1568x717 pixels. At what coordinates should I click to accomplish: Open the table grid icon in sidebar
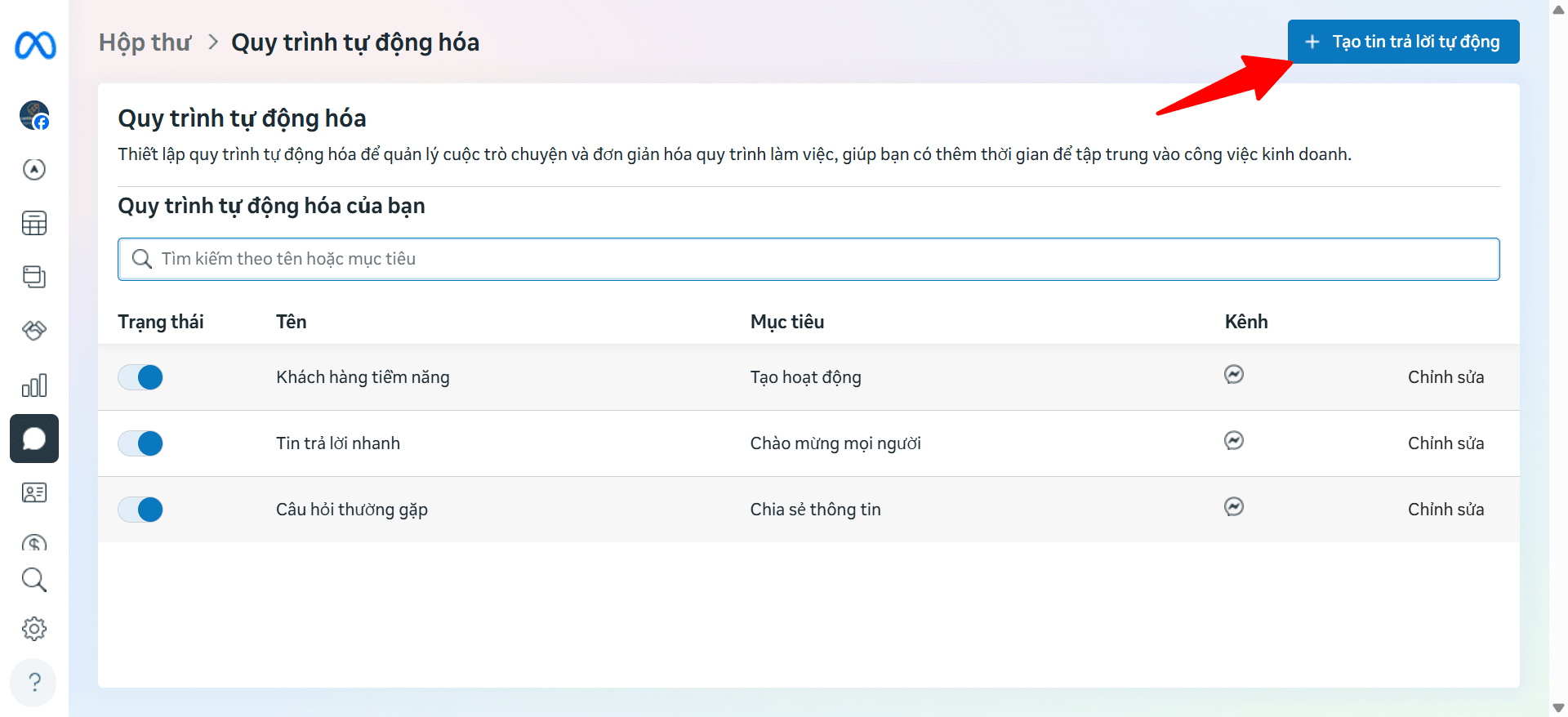(x=34, y=223)
